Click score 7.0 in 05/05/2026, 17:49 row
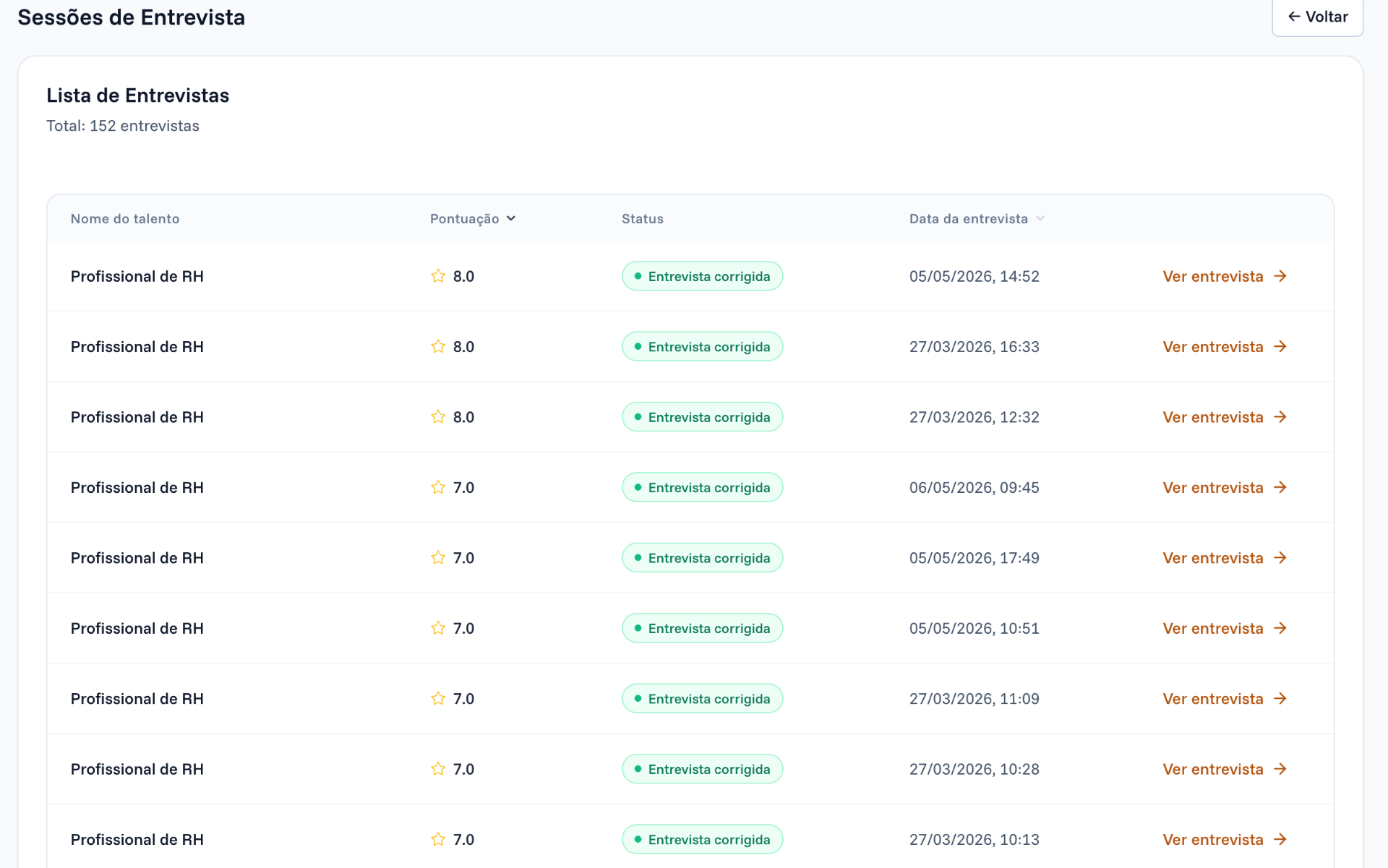Image resolution: width=1388 pixels, height=868 pixels. pos(463,558)
